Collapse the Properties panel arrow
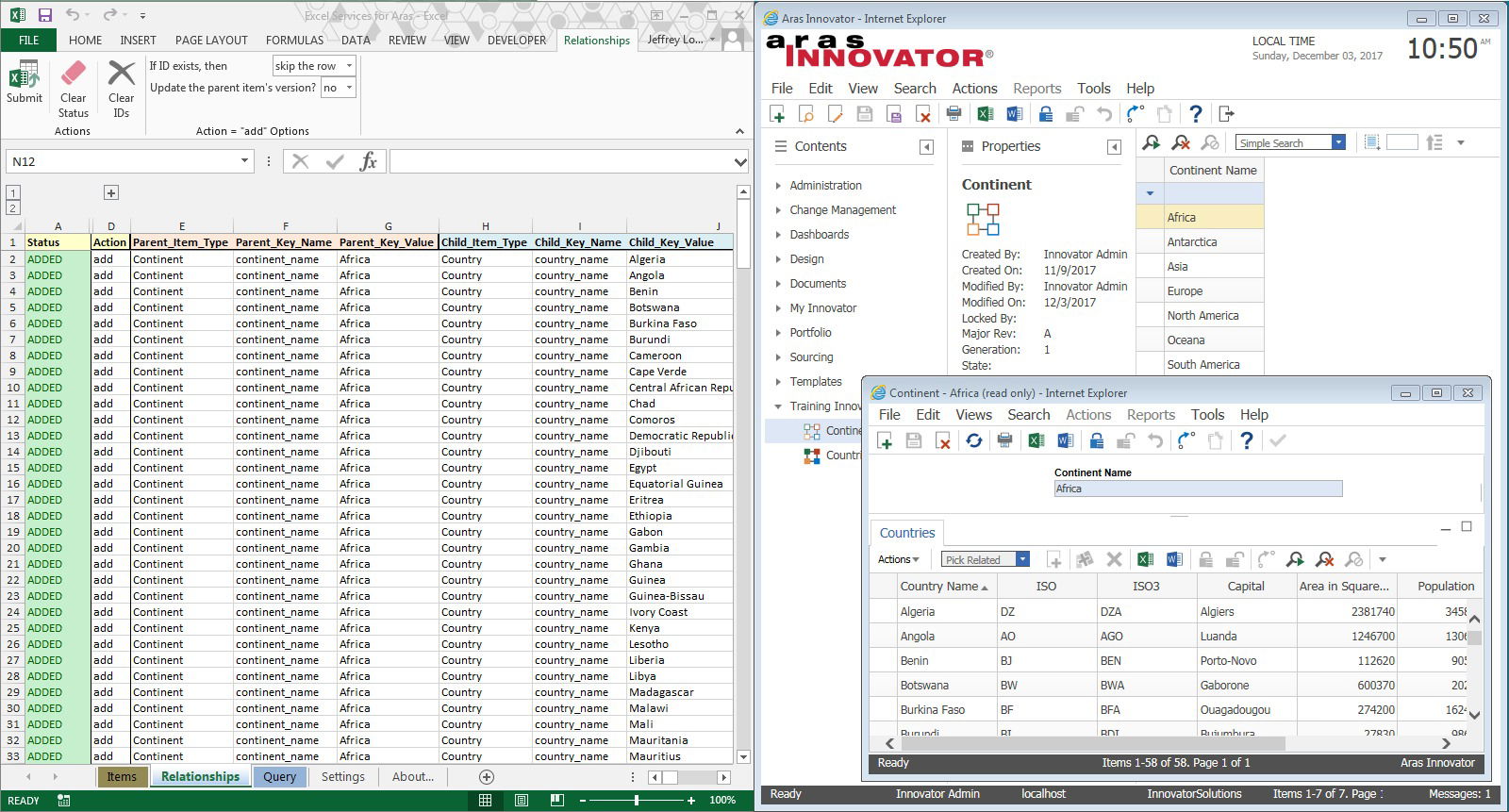This screenshot has height=812, width=1509. [x=1114, y=147]
